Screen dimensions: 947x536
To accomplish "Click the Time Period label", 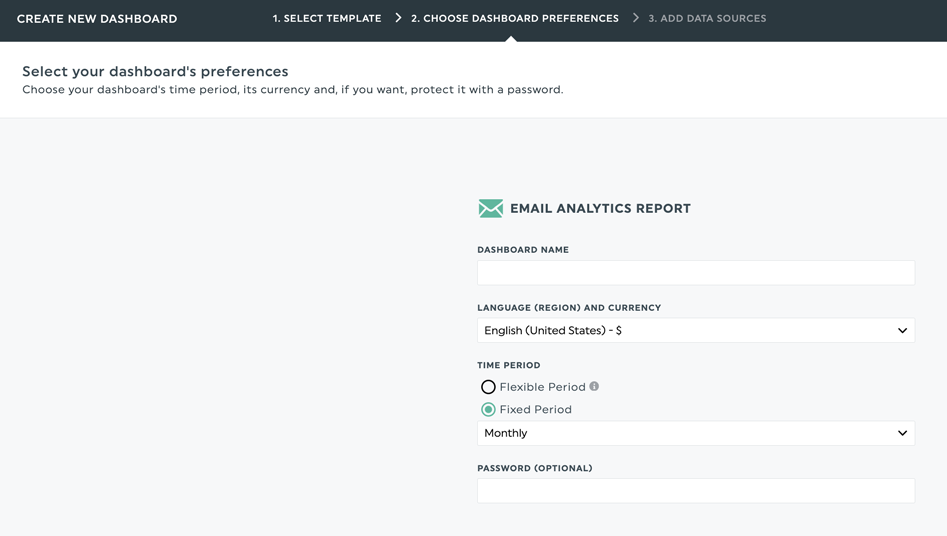I will [x=509, y=365].
